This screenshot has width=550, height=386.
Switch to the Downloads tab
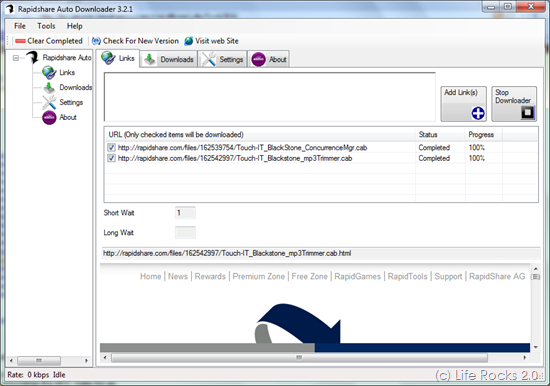coord(169,59)
